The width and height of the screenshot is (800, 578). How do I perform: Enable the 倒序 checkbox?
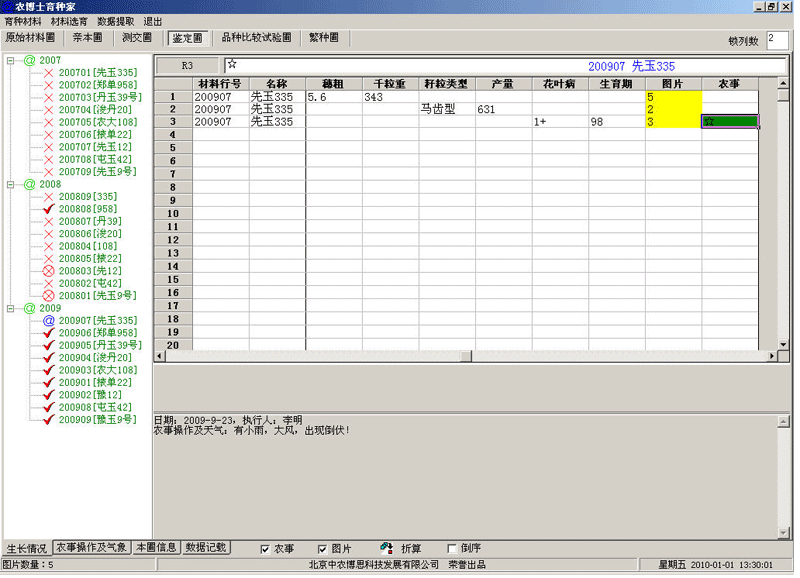[x=452, y=548]
